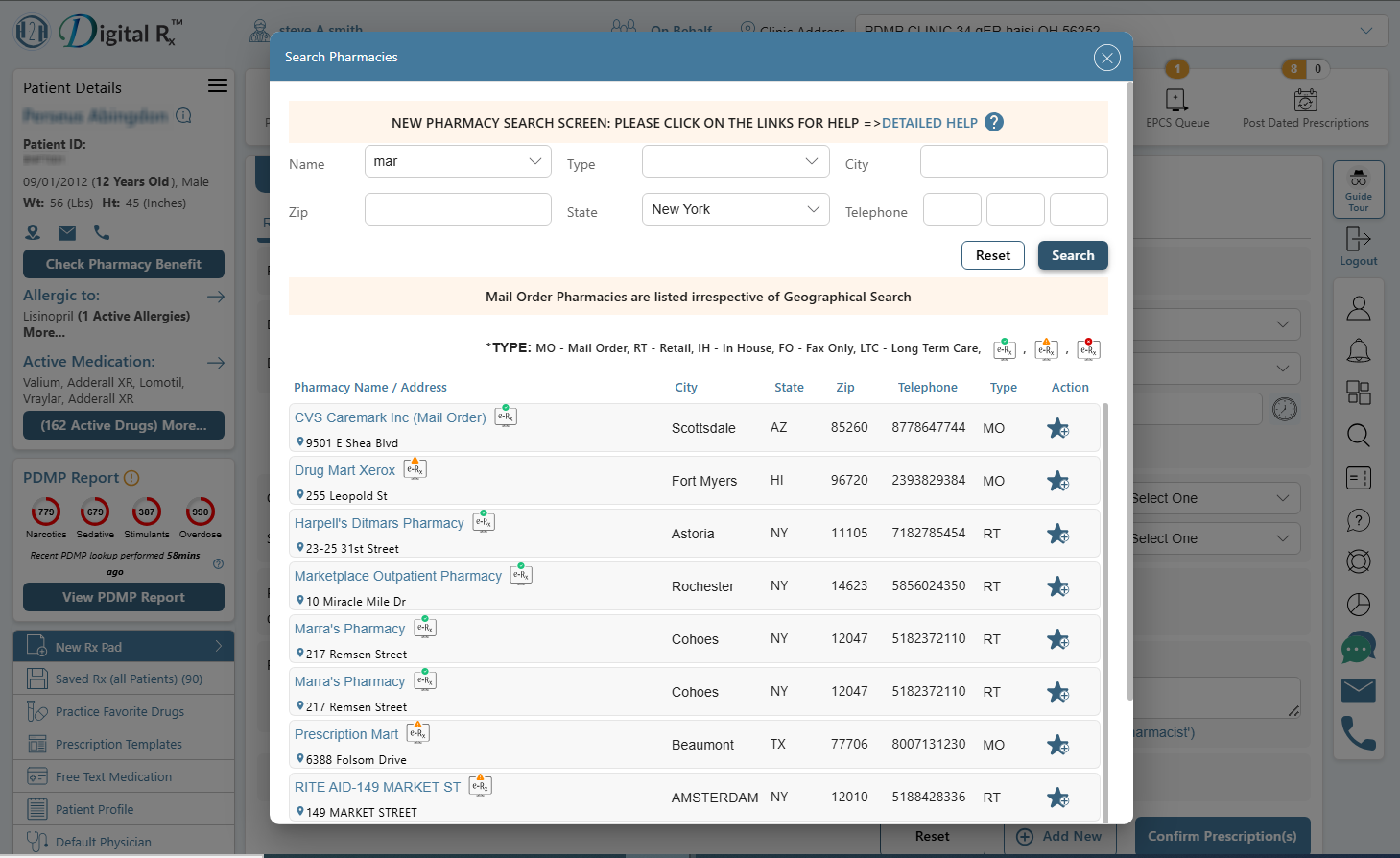Open the State dropdown showing New York
The image size is (1400, 858).
pyautogui.click(x=735, y=209)
